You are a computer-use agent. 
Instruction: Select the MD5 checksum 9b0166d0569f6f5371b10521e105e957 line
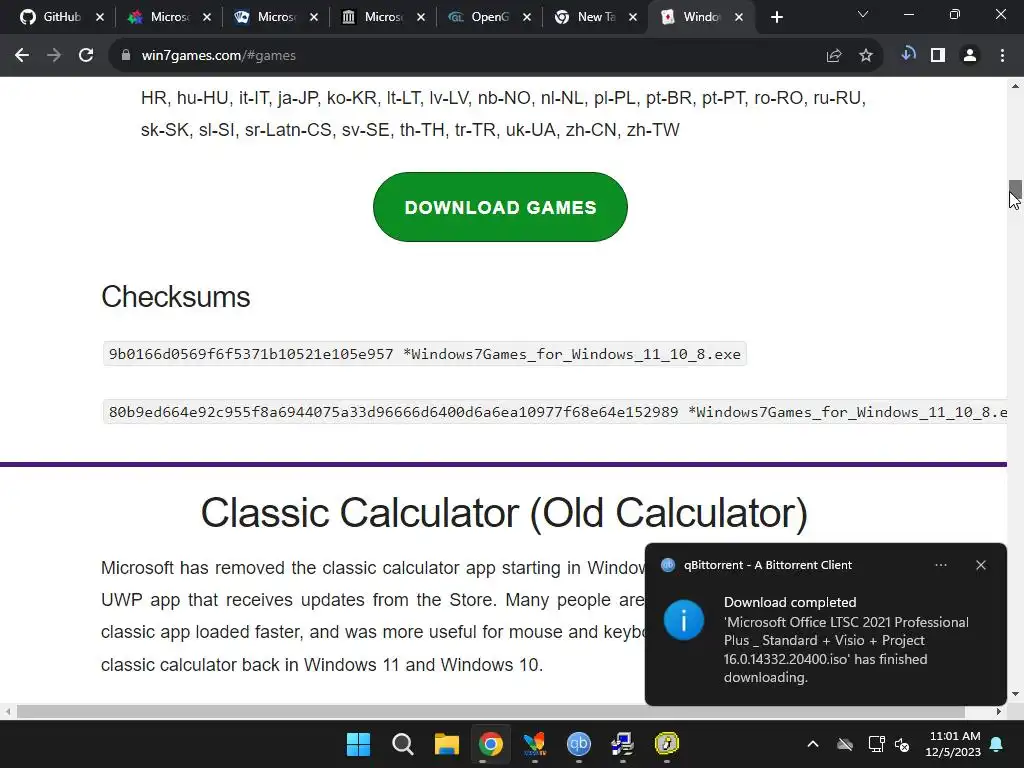[x=424, y=354]
